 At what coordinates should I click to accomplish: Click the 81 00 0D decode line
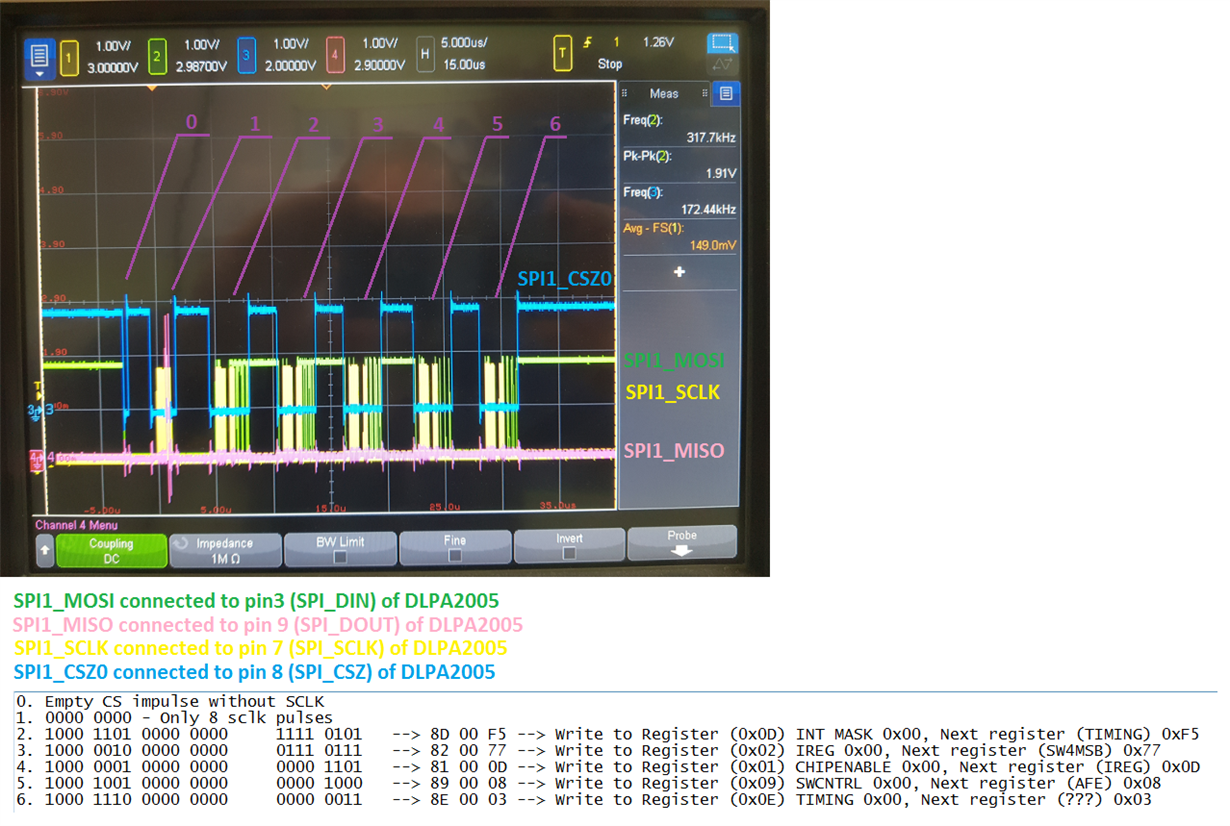tap(609, 767)
